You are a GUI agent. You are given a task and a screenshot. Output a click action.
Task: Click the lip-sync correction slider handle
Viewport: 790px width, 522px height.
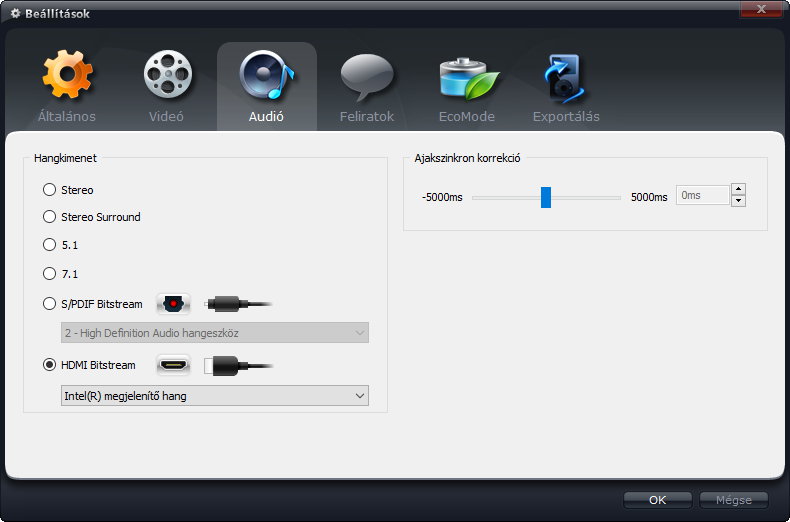546,197
